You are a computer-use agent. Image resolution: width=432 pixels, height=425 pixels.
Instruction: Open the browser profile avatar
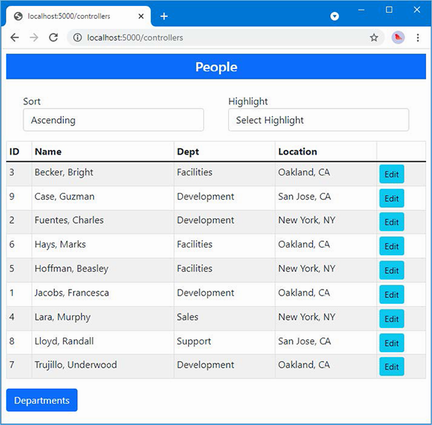click(x=398, y=37)
